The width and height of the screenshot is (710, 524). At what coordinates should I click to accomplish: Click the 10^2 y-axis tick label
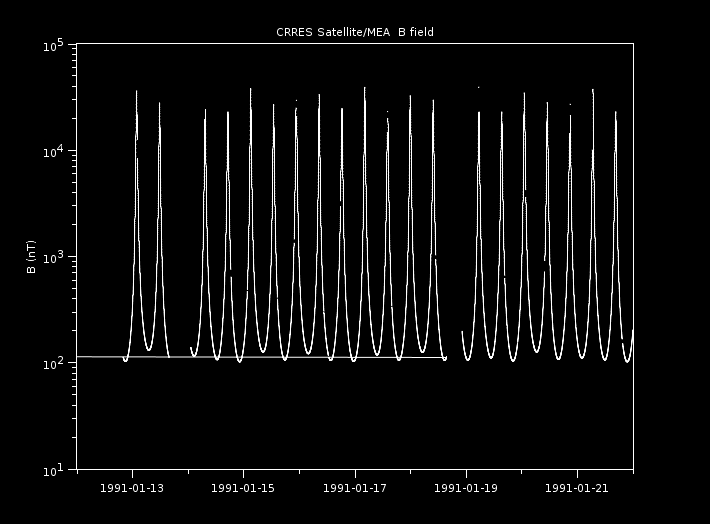pos(54,362)
